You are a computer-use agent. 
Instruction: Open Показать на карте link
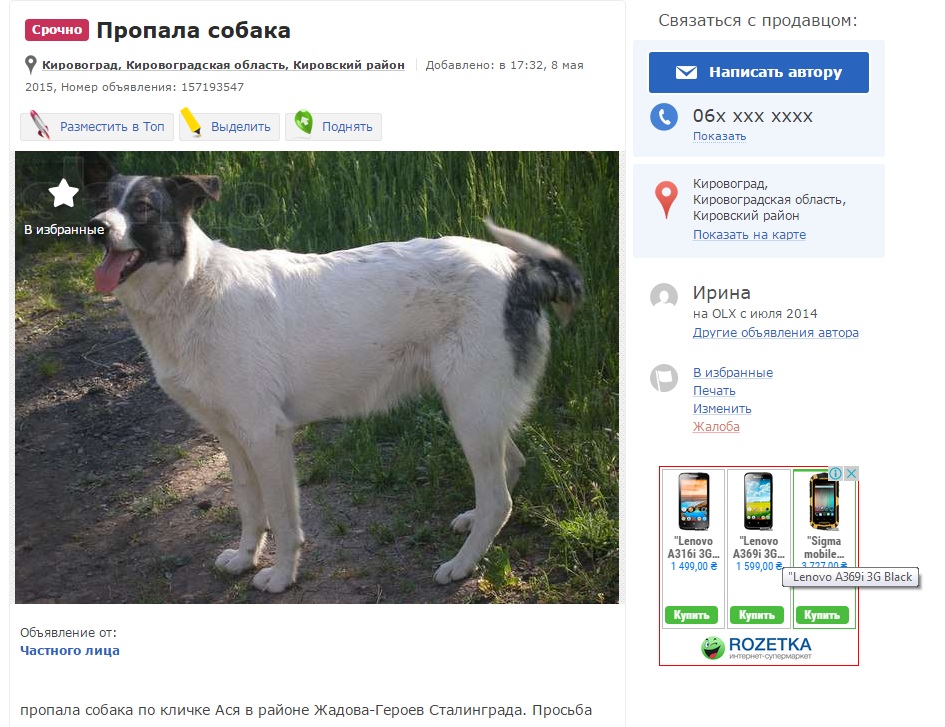tap(749, 234)
